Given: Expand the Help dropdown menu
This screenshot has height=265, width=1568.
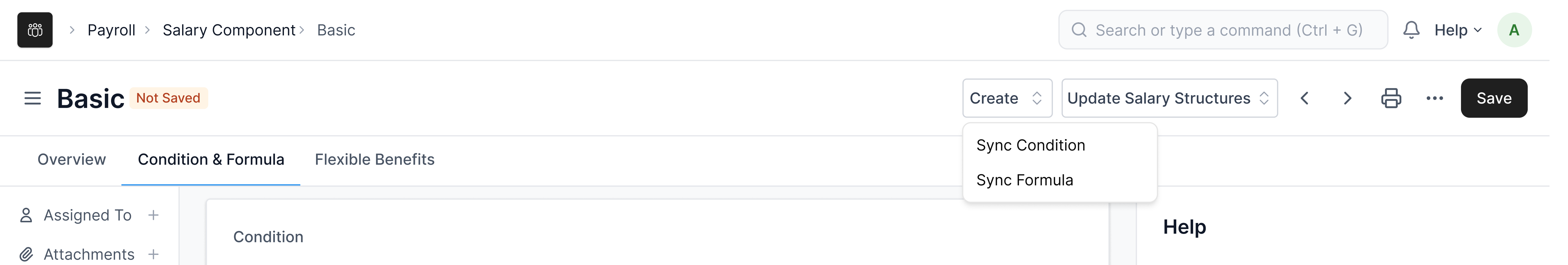Looking at the screenshot, I should coord(1458,30).
